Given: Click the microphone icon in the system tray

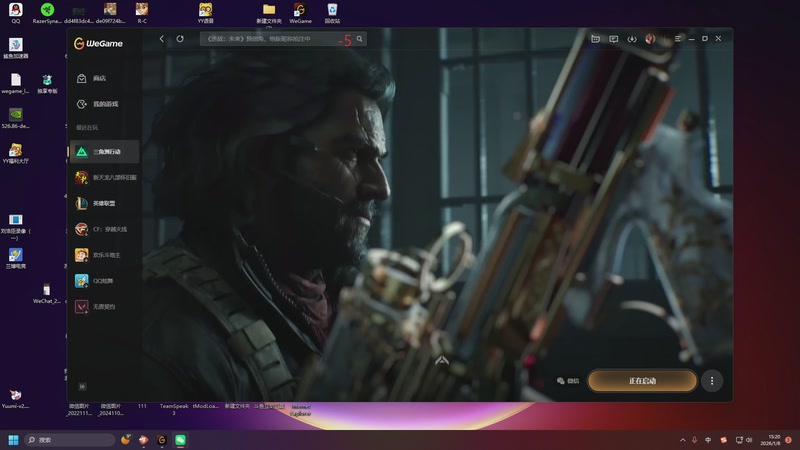Looking at the screenshot, I should (694, 440).
